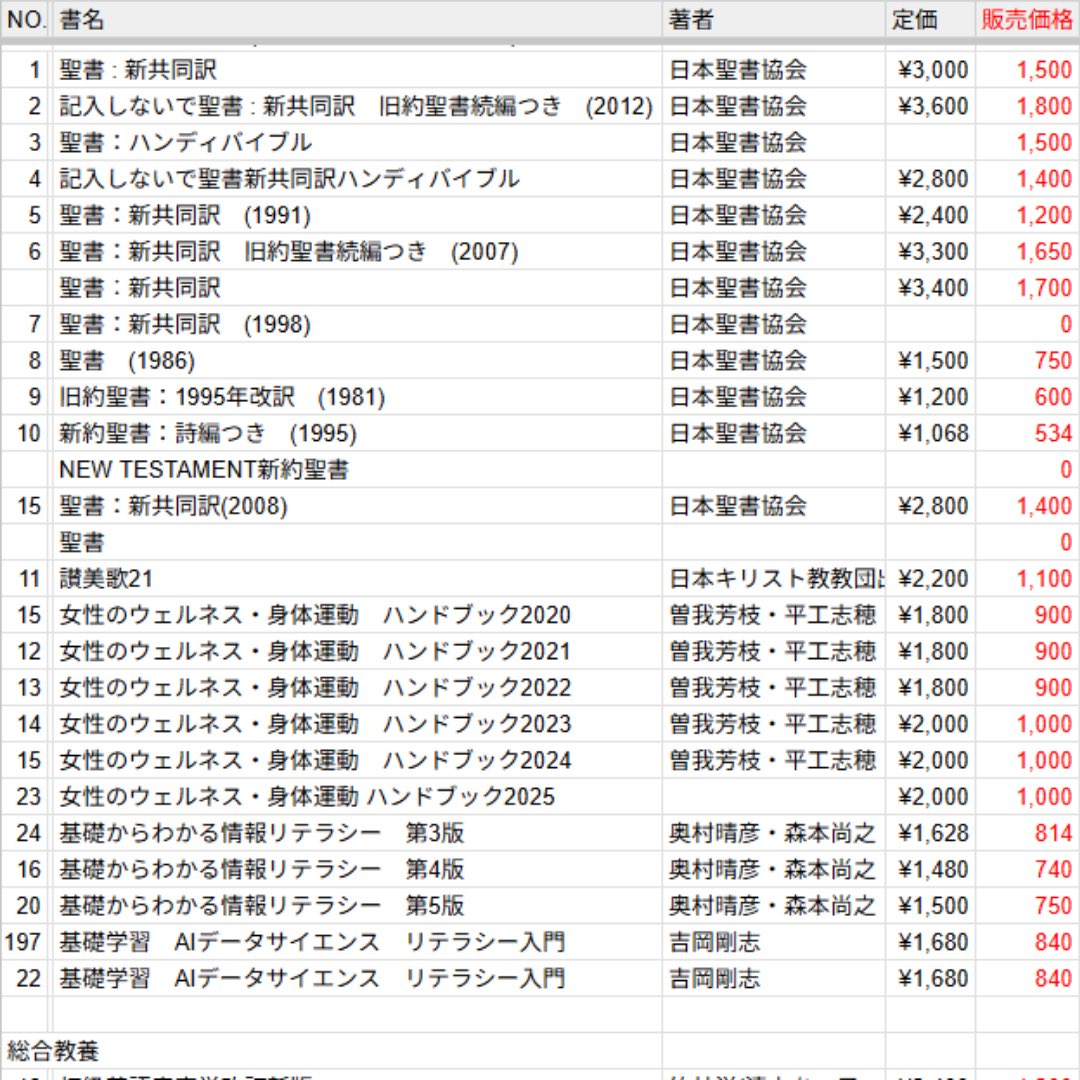Select the NEW TESTAMENT新約聖書 cell

coord(357,470)
